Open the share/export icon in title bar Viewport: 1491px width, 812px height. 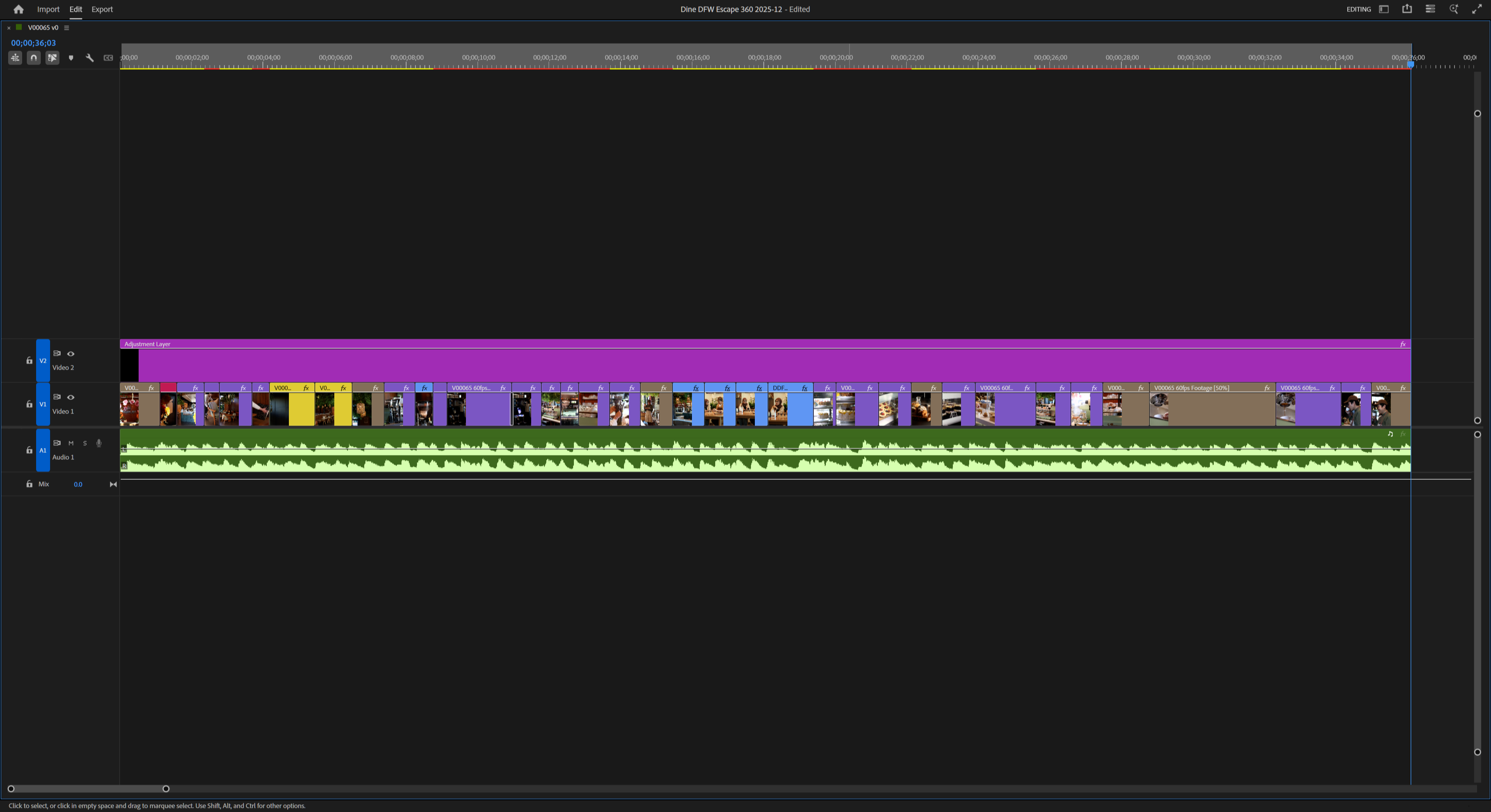(x=1407, y=9)
